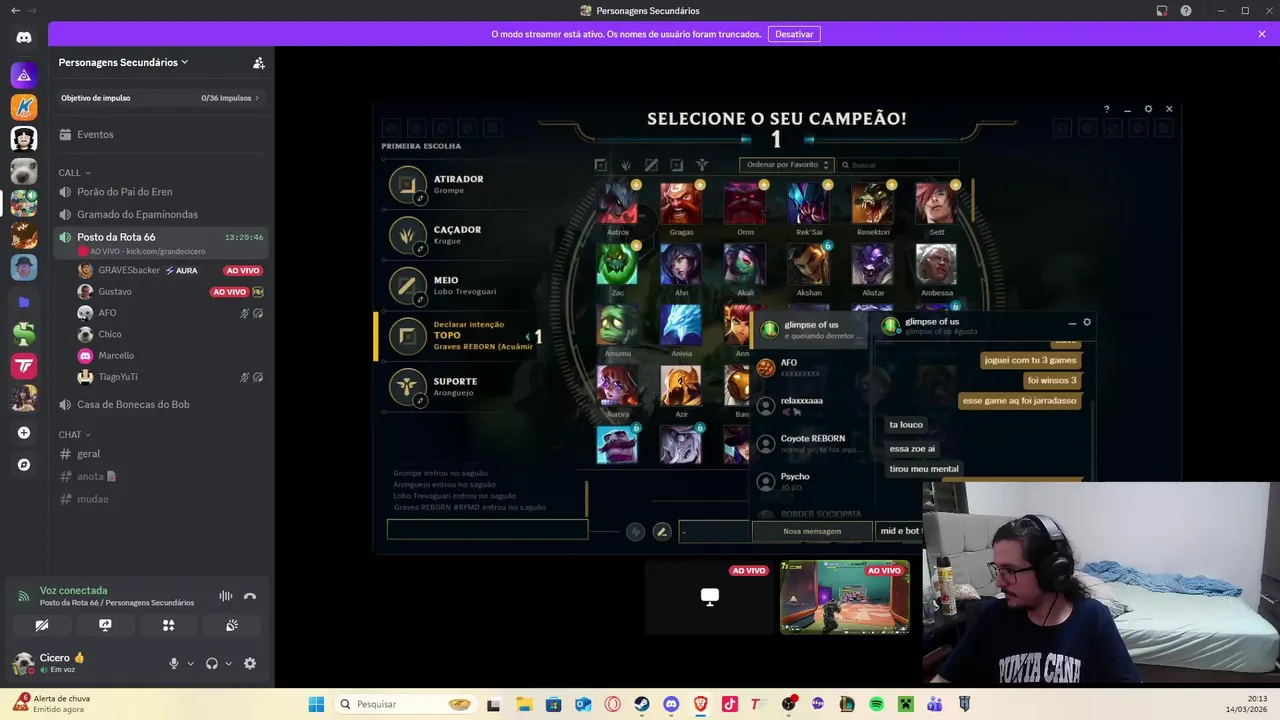Select the support role filter icon

(x=702, y=165)
